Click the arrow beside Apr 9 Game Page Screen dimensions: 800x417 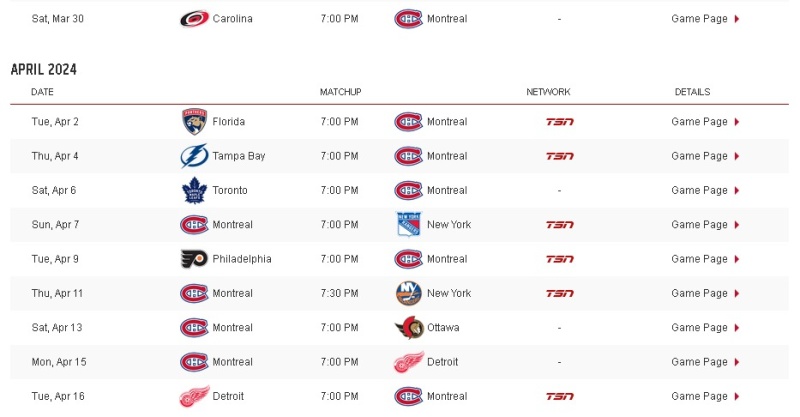(737, 259)
